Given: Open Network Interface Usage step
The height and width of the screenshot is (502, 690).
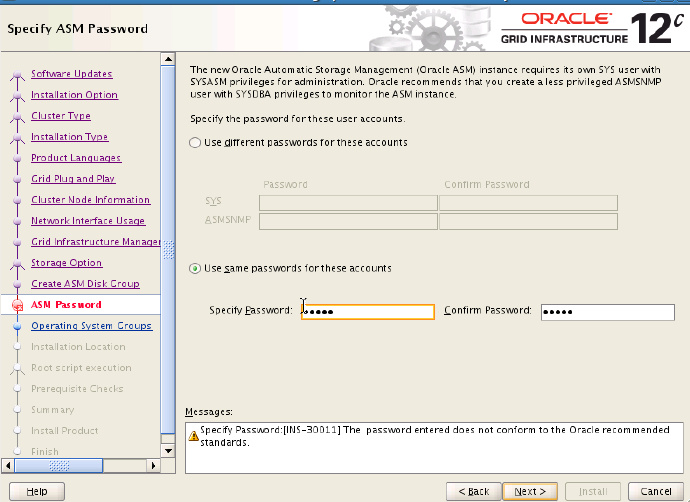Looking at the screenshot, I should (x=88, y=221).
